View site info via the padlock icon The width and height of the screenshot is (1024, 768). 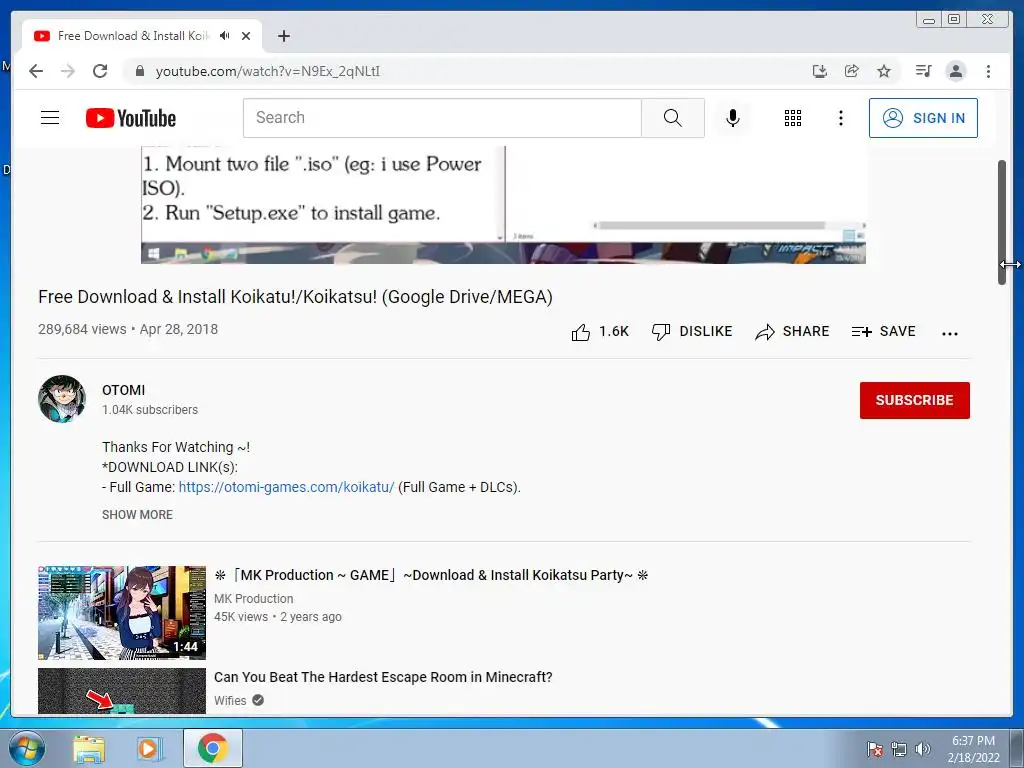coord(140,71)
